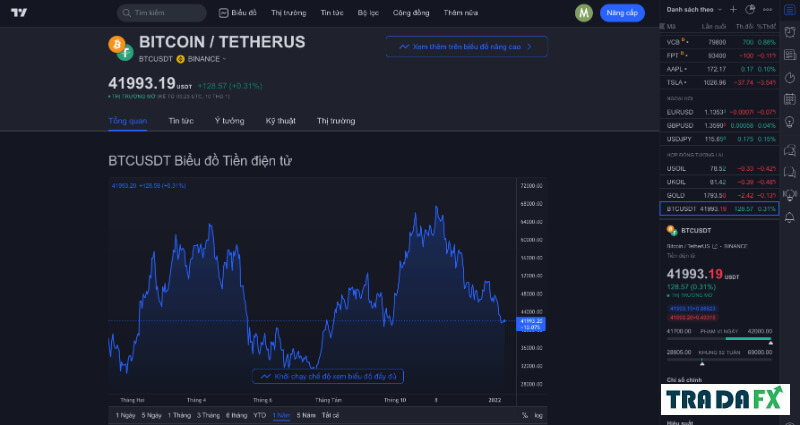Open watchlist advanced view pie icon

coord(750,10)
